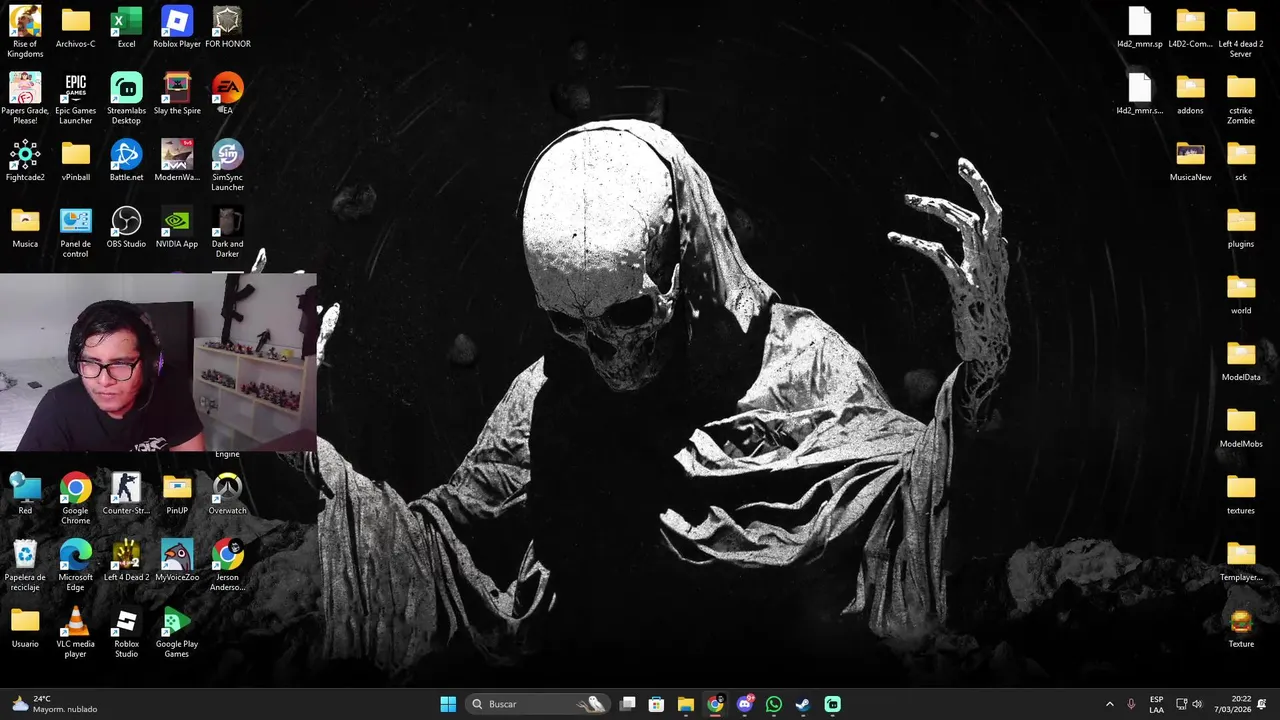Image resolution: width=1280 pixels, height=720 pixels.
Task: Open the plugins folder
Action: tap(1241, 227)
